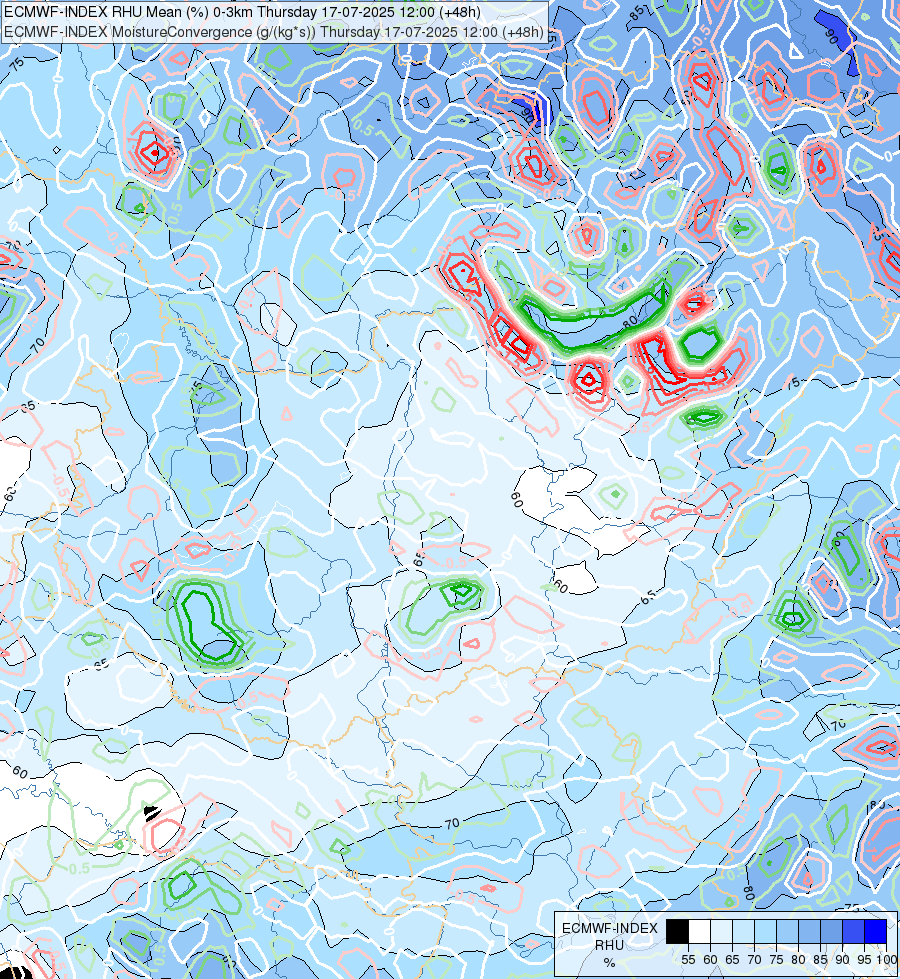Click the "MoistureConvergence (g/(kg*s))" title line
Screen dimensions: 900x979
[x=274, y=32]
